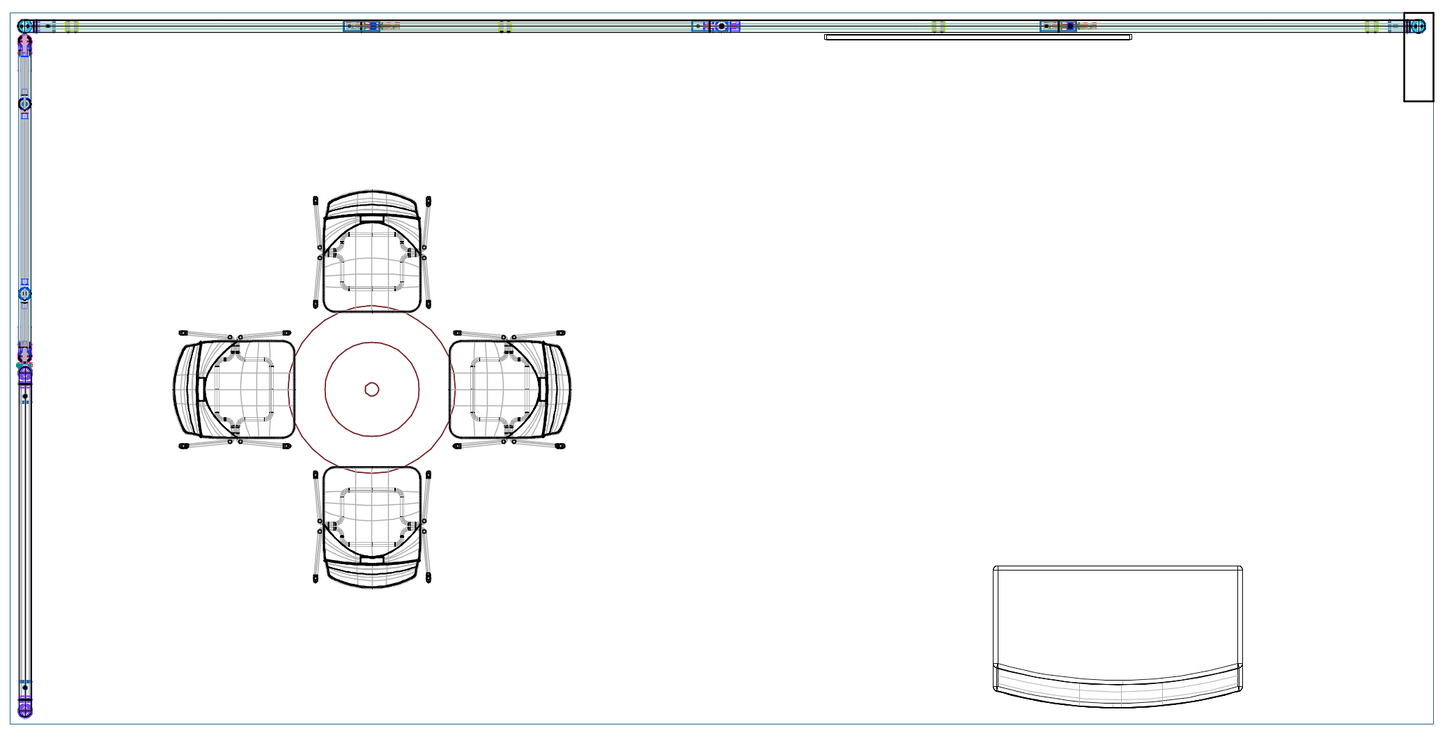Click the small center circle of the round table
Screen dimensions: 1445x737
(x=372, y=389)
